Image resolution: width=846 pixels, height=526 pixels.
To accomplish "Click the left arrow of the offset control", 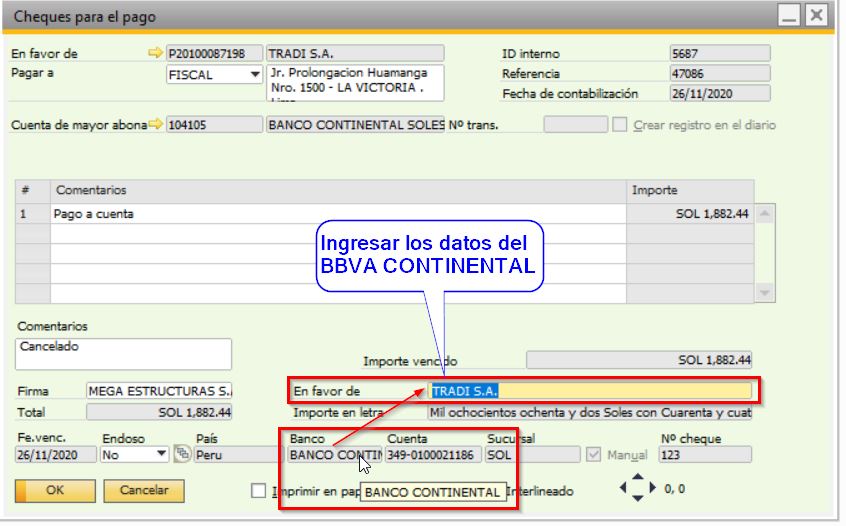I will (623, 488).
